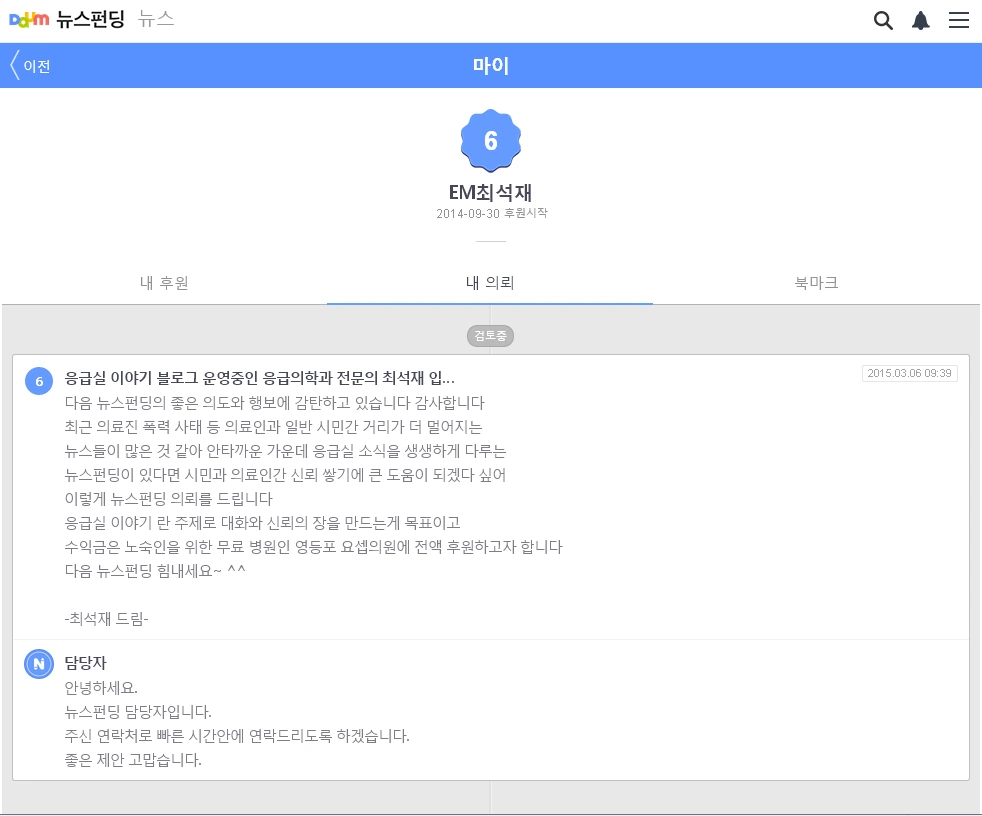
Task: Switch to the 북마크 tab
Action: click(x=817, y=283)
